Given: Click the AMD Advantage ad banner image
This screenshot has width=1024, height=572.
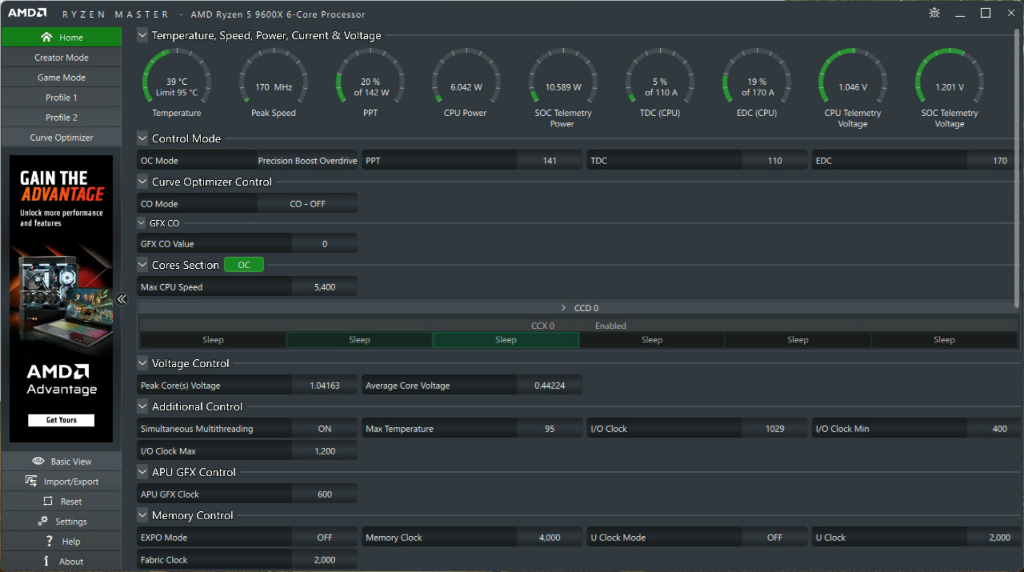Looking at the screenshot, I should 61,299.
